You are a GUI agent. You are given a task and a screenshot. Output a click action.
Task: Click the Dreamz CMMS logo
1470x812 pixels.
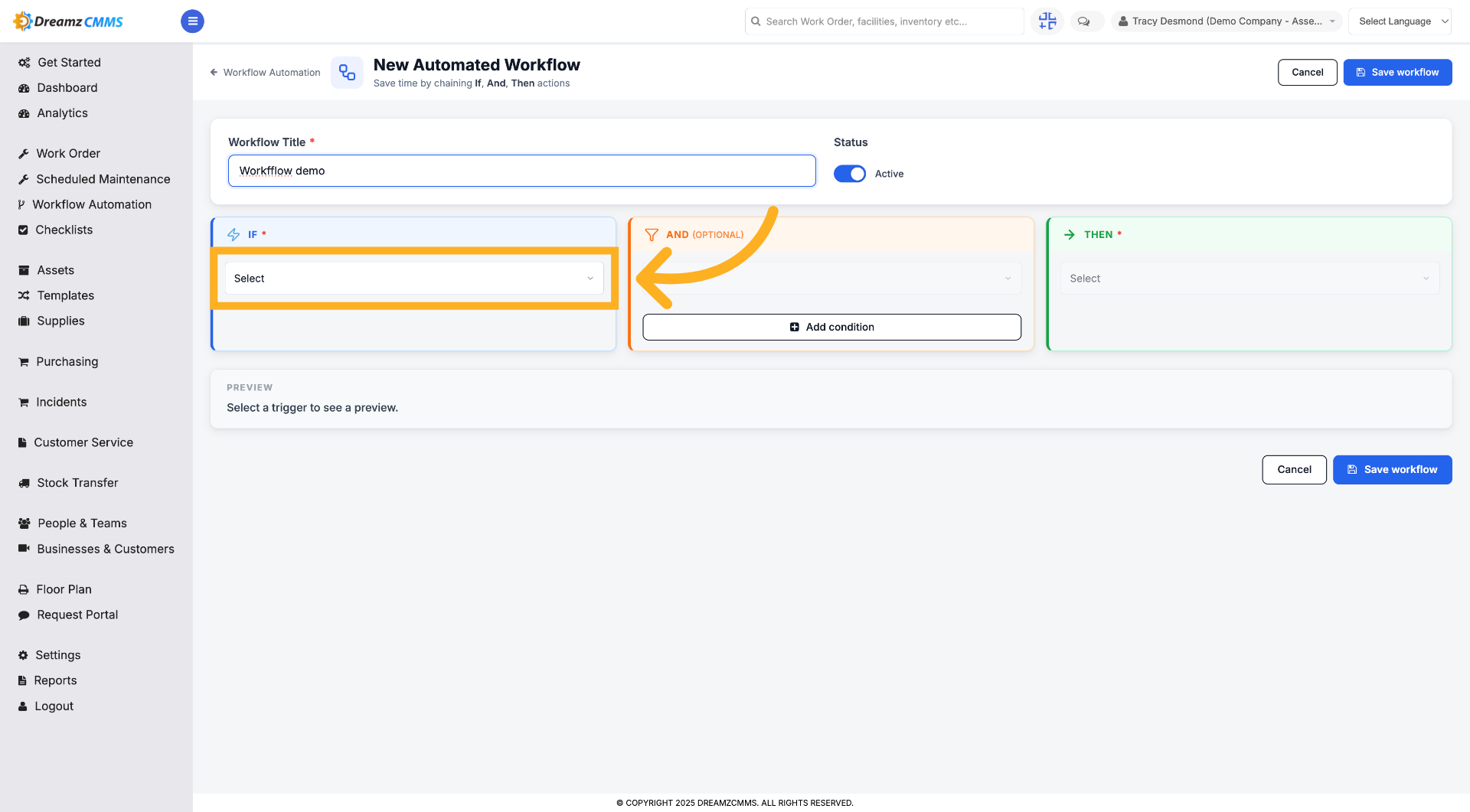pos(69,21)
